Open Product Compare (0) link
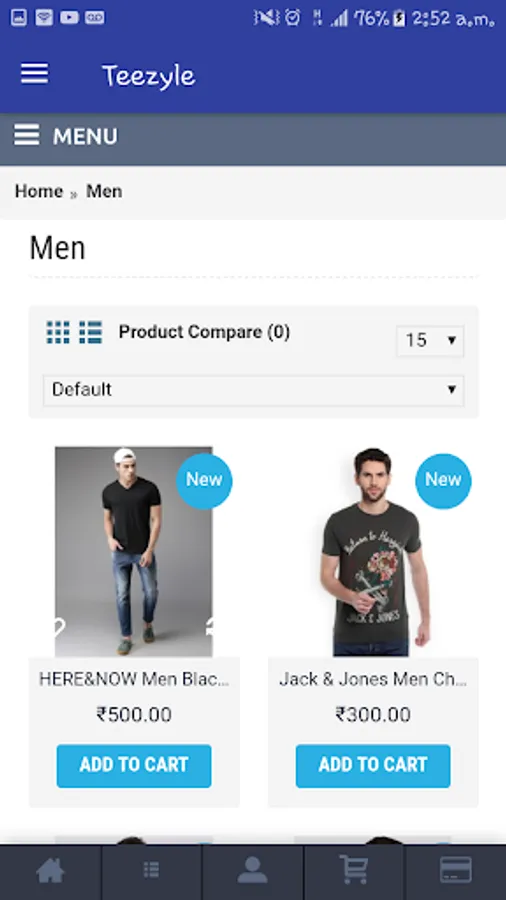This screenshot has width=506, height=900. tap(204, 332)
